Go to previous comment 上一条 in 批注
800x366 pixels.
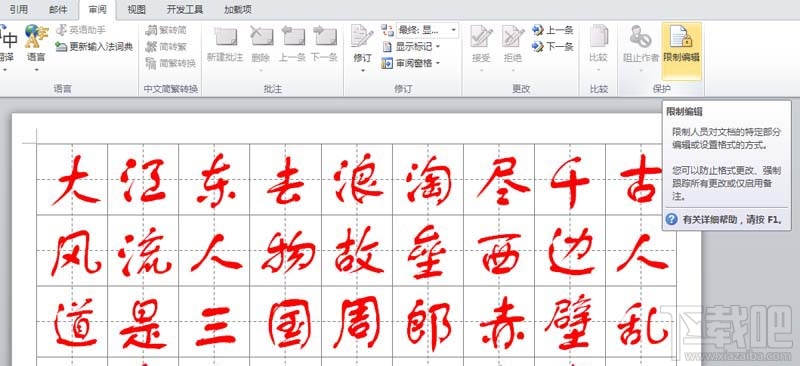pos(292,37)
